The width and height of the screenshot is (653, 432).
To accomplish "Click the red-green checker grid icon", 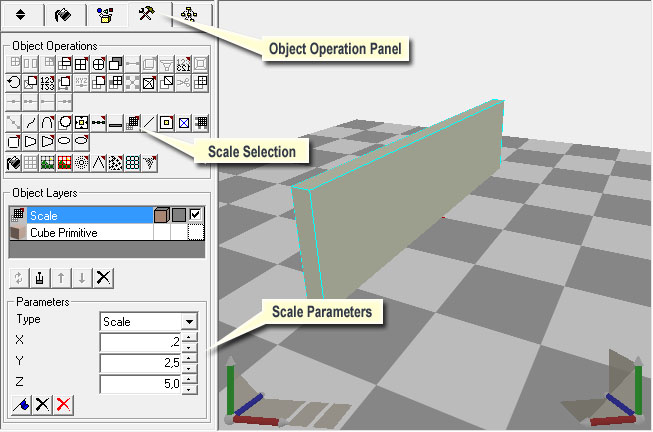I will coord(64,162).
